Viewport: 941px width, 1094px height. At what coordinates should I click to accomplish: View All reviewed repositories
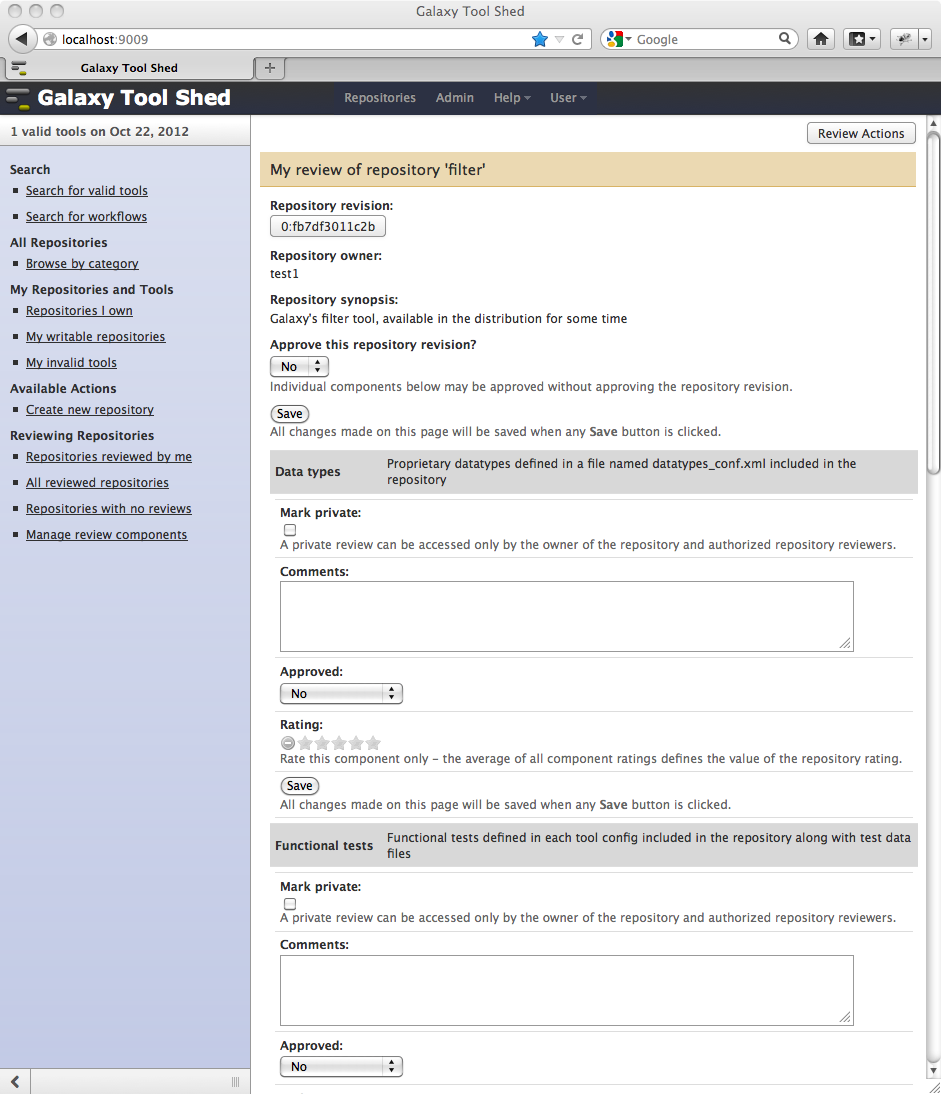[x=97, y=483]
